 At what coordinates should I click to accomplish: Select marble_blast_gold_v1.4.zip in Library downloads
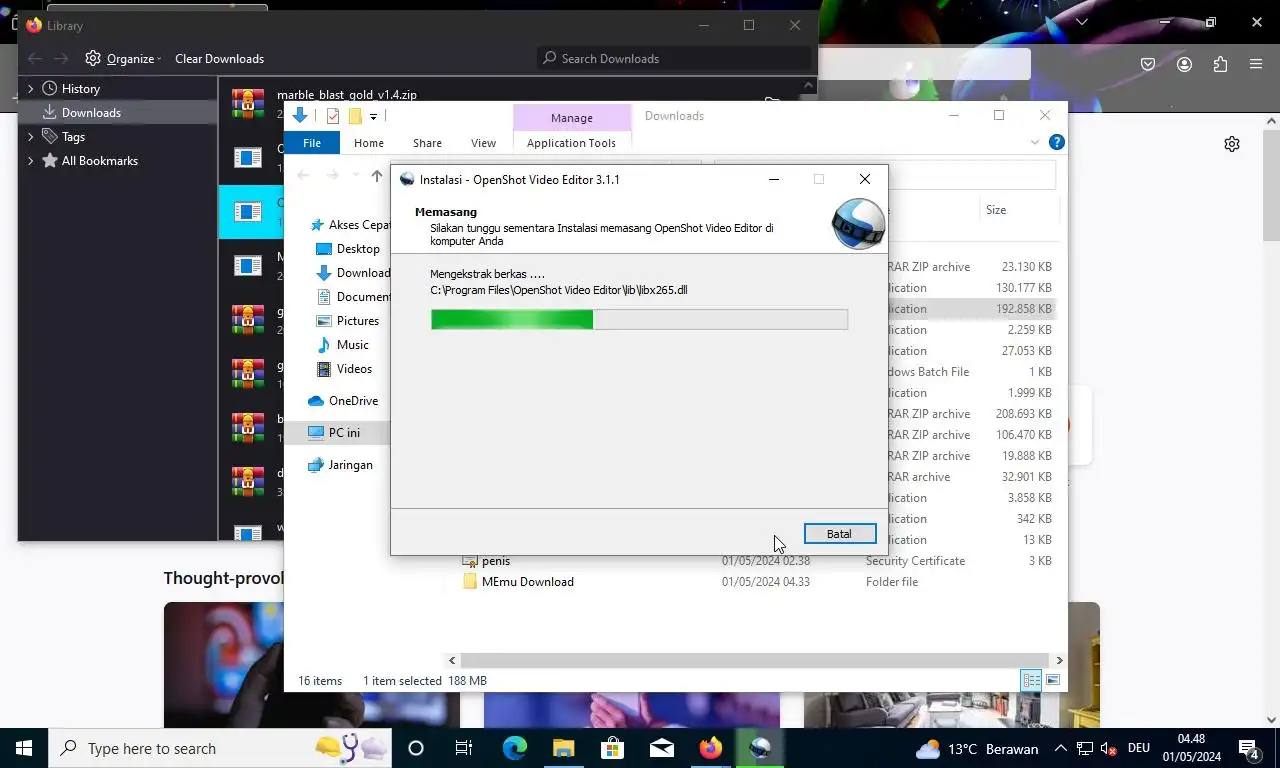(346, 95)
